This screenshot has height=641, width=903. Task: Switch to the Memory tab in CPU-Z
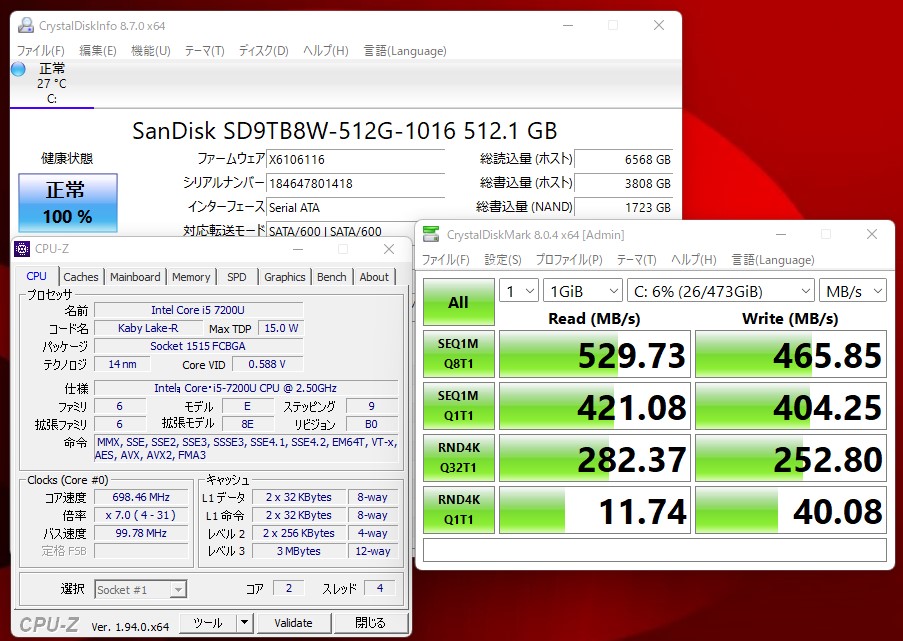pos(191,277)
